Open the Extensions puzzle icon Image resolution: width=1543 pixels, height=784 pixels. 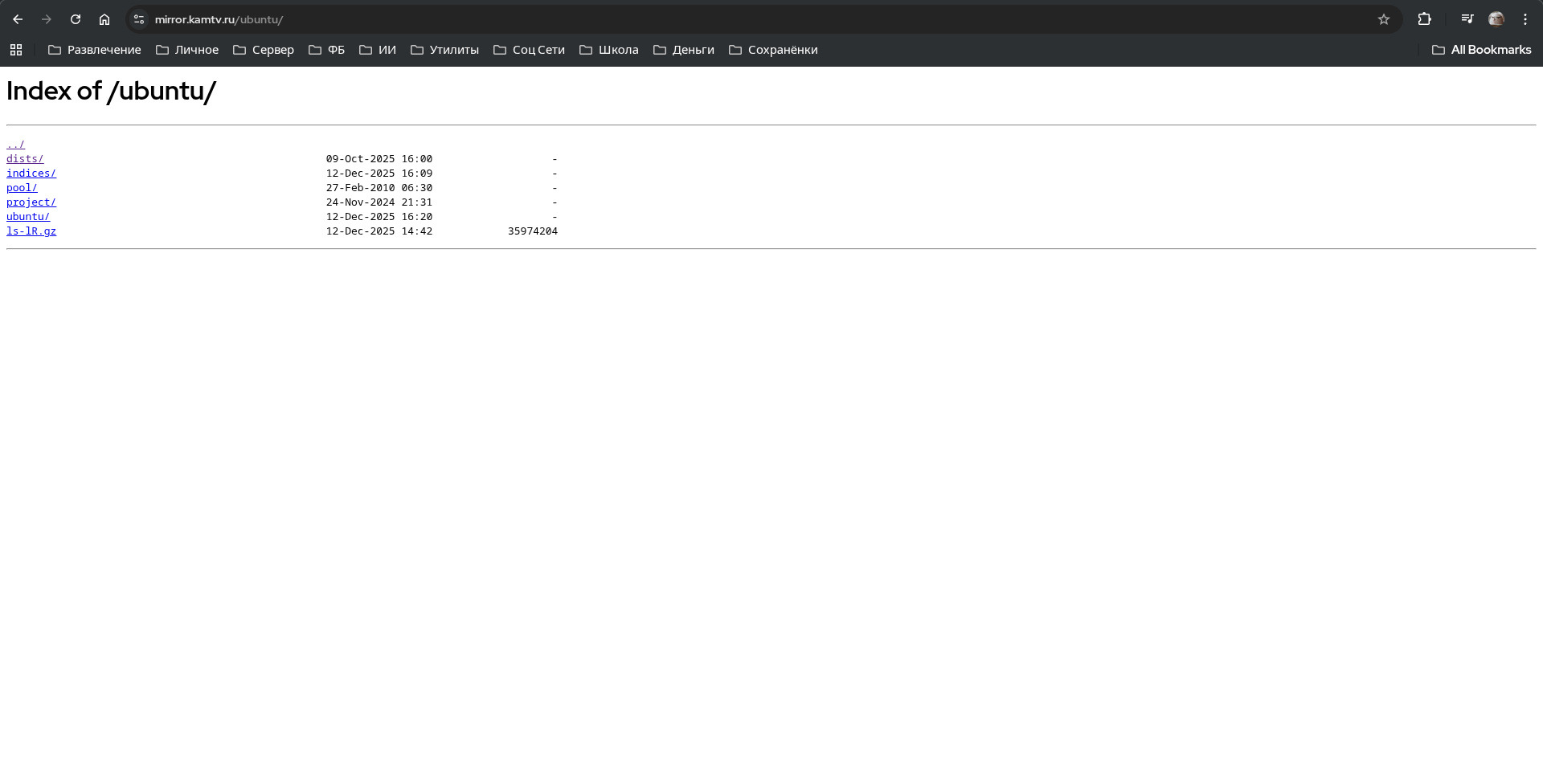tap(1424, 19)
